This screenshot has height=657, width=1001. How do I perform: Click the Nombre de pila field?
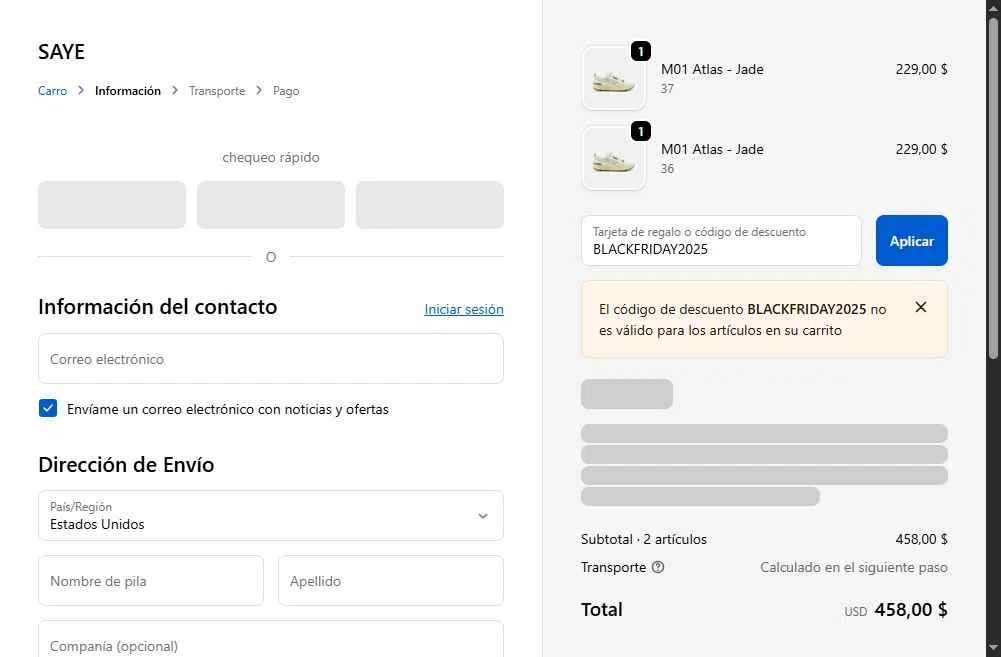151,580
